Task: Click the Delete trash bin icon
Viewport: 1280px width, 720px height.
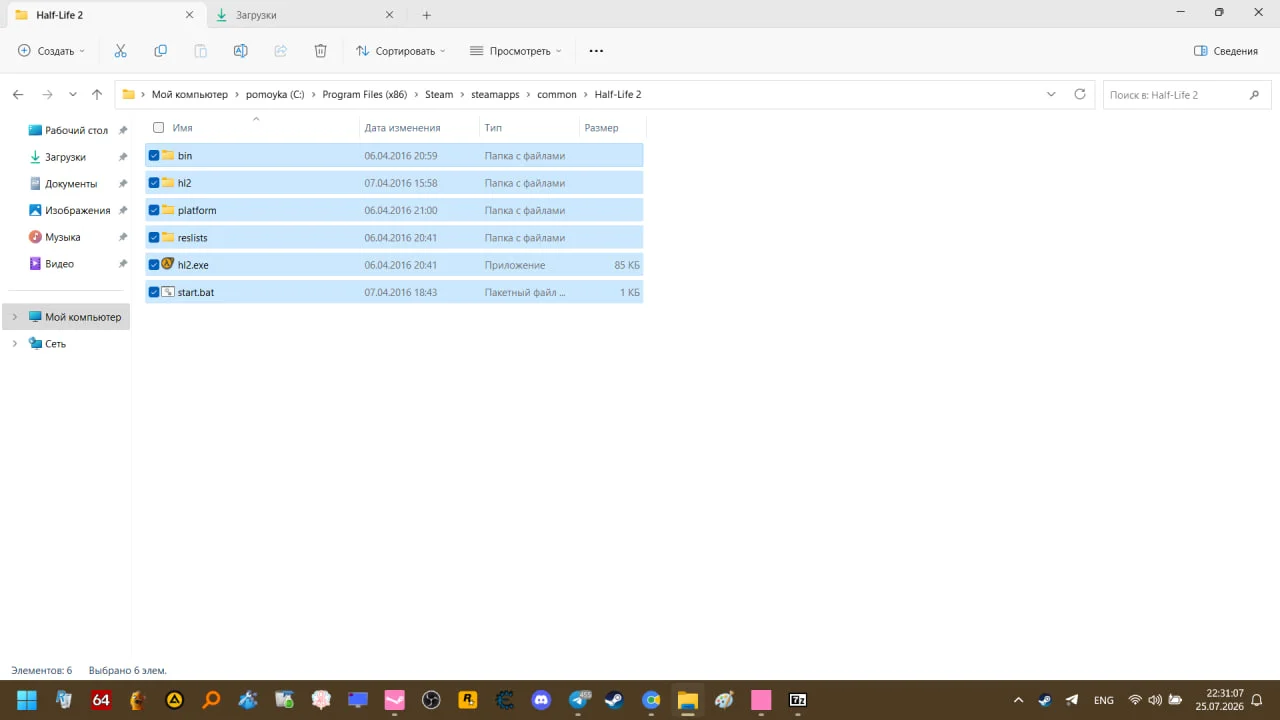Action: (321, 51)
